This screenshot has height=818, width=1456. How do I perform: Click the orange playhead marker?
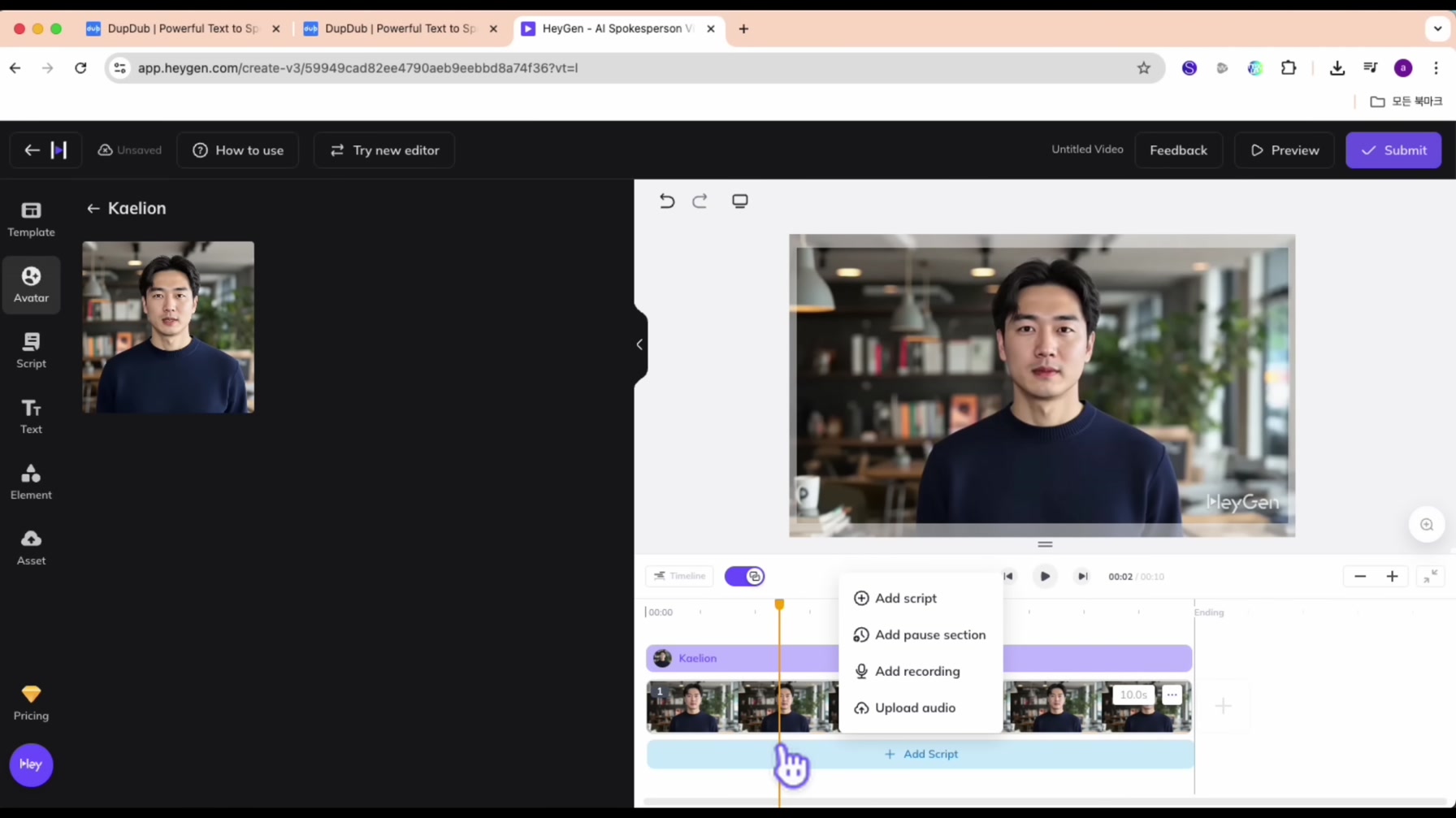click(779, 604)
